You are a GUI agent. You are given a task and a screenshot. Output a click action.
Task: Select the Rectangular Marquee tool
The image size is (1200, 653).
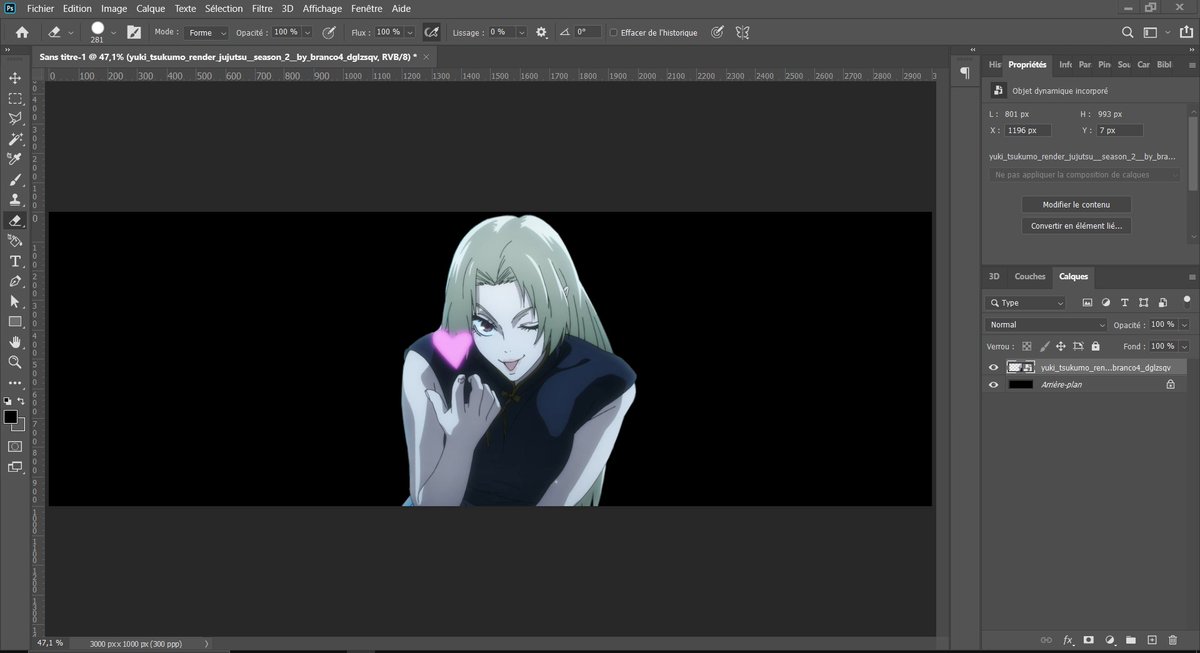click(x=15, y=98)
